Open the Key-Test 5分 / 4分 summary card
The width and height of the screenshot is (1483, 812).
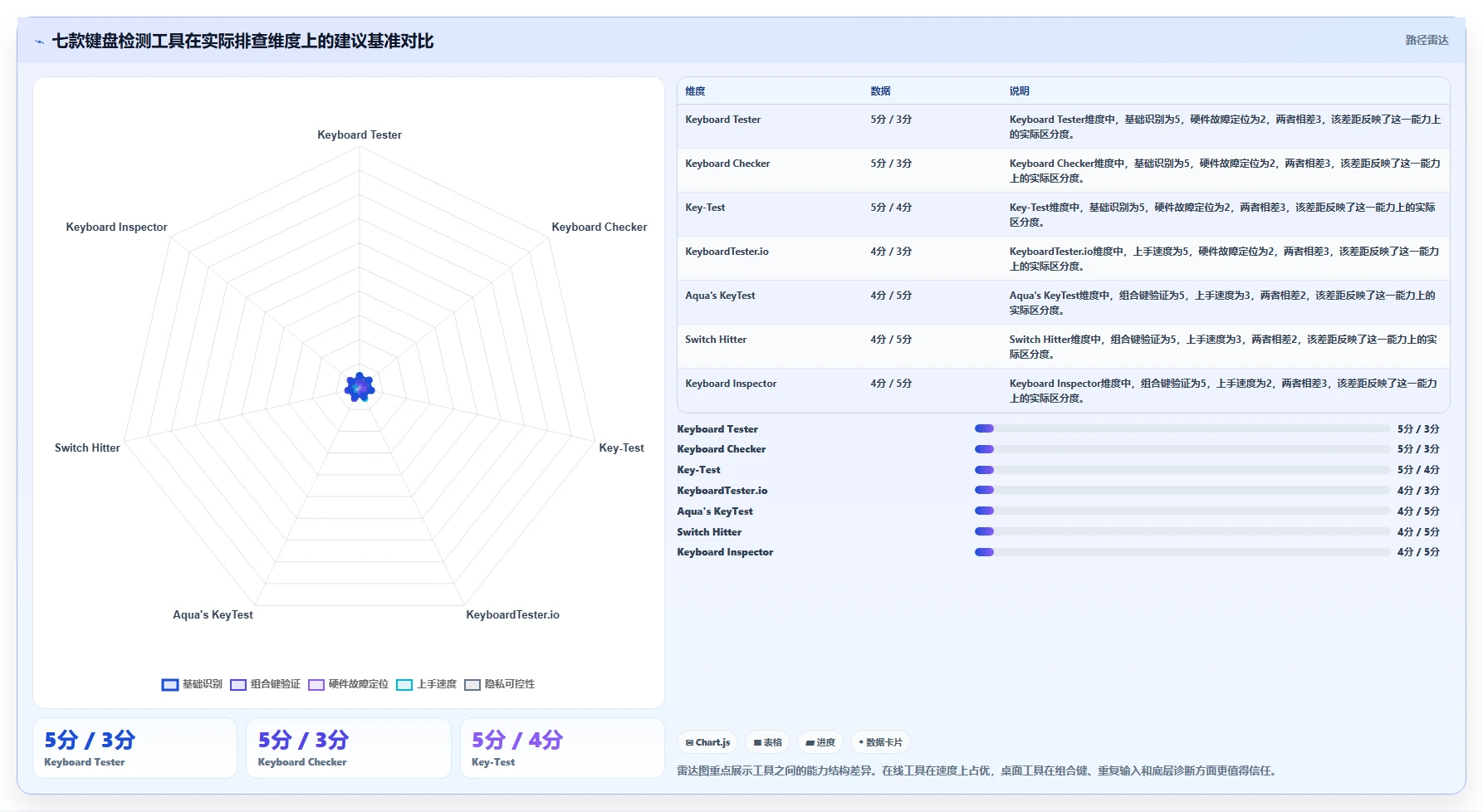click(x=563, y=748)
